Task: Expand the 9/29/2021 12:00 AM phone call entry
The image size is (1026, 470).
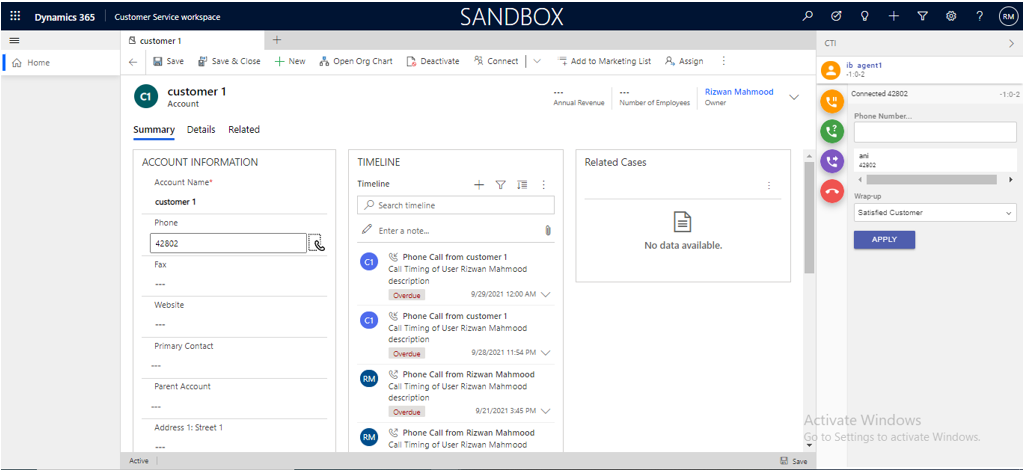Action: pos(546,295)
